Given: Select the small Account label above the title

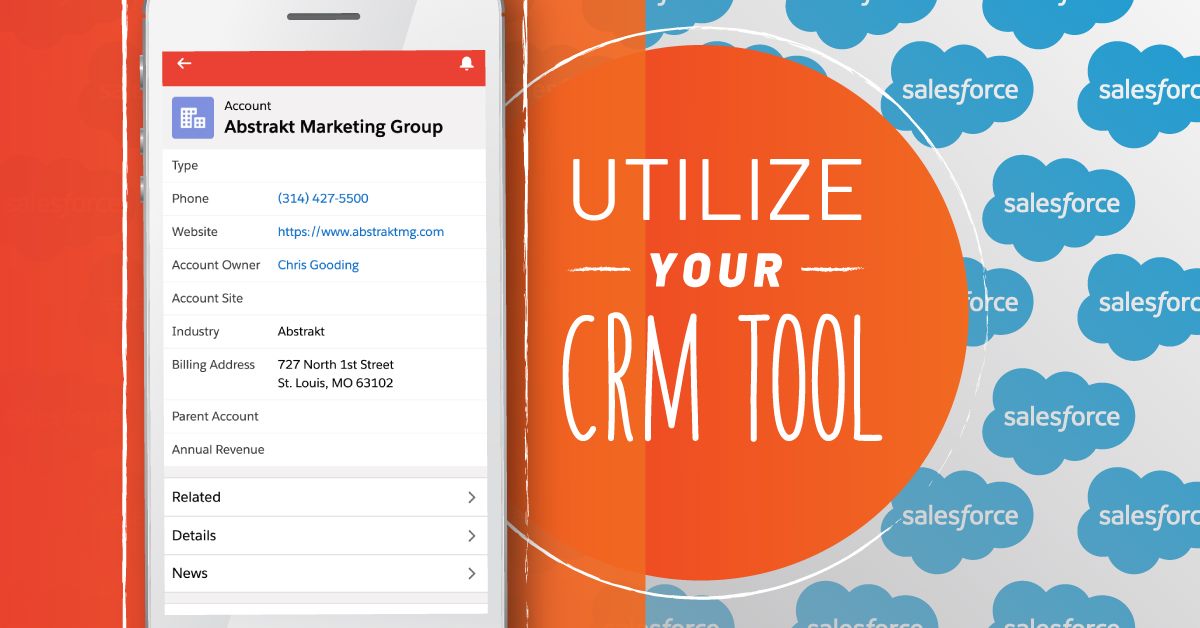Looking at the screenshot, I should 247,106.
